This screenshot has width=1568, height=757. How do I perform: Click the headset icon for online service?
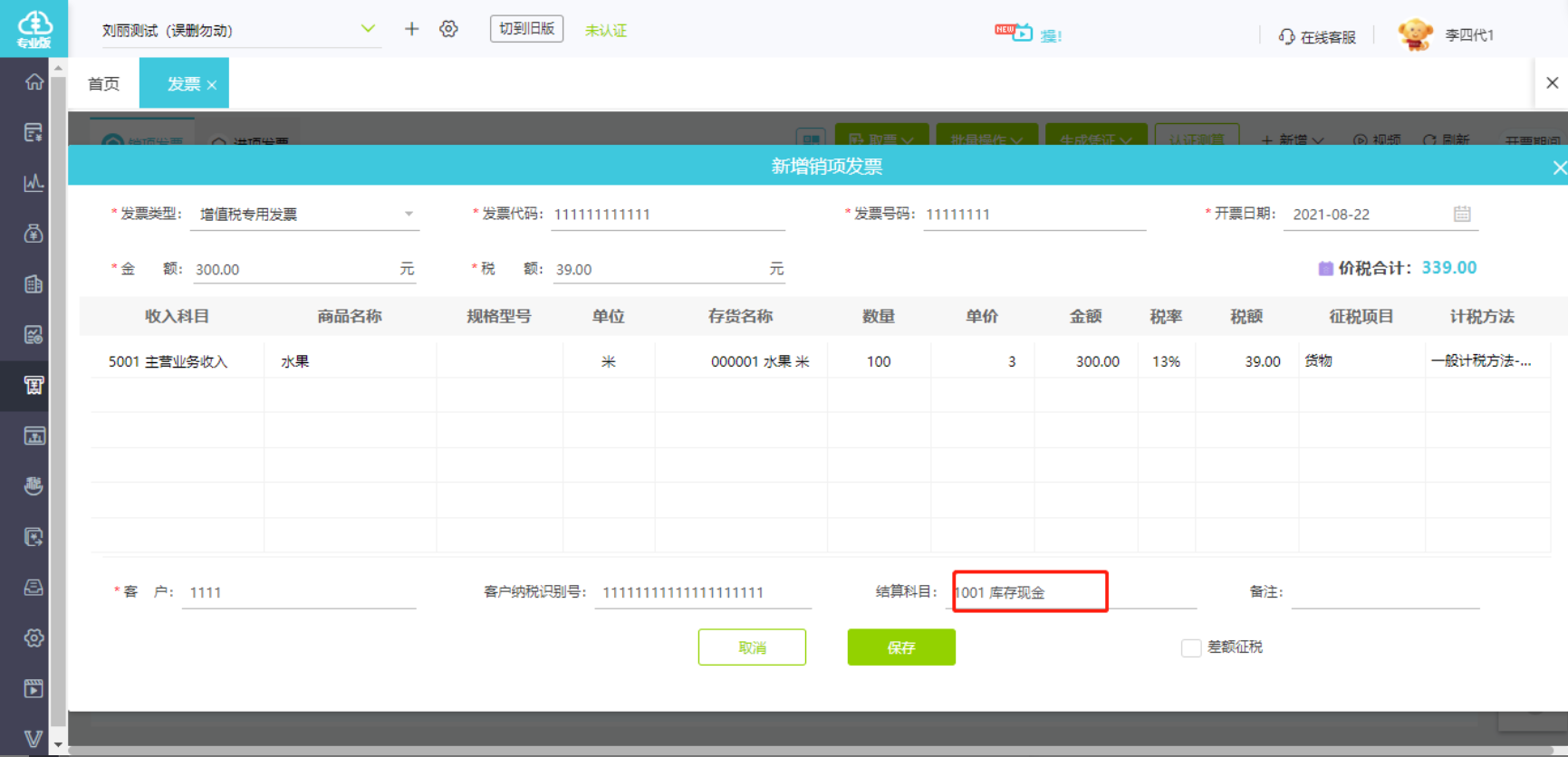pyautogui.click(x=1286, y=37)
